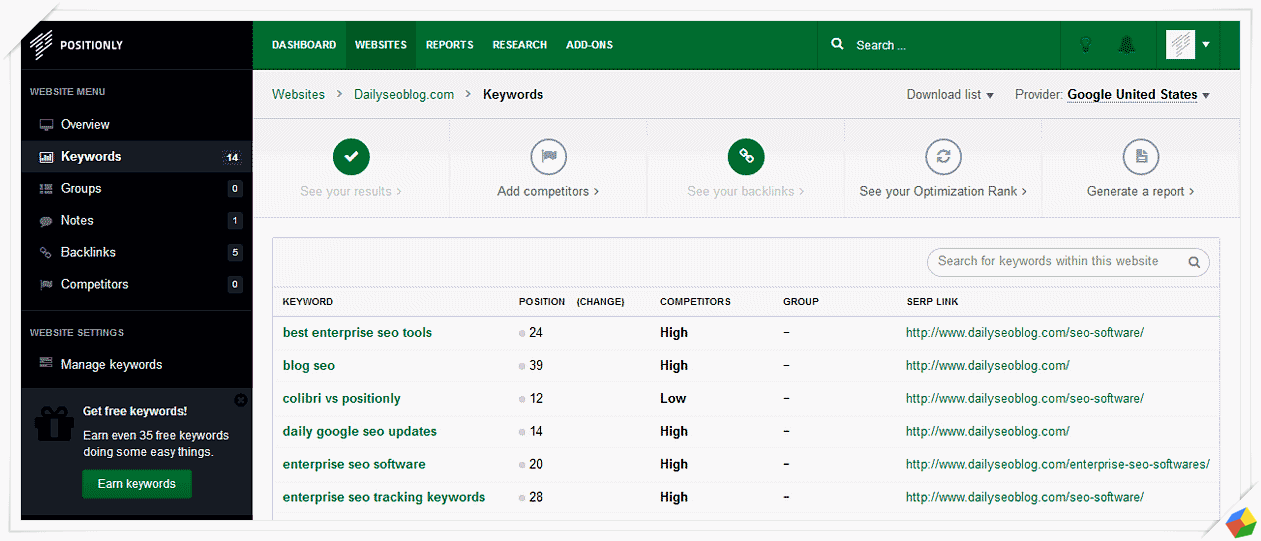Click the Optimization Rank refresh icon

coord(942,156)
